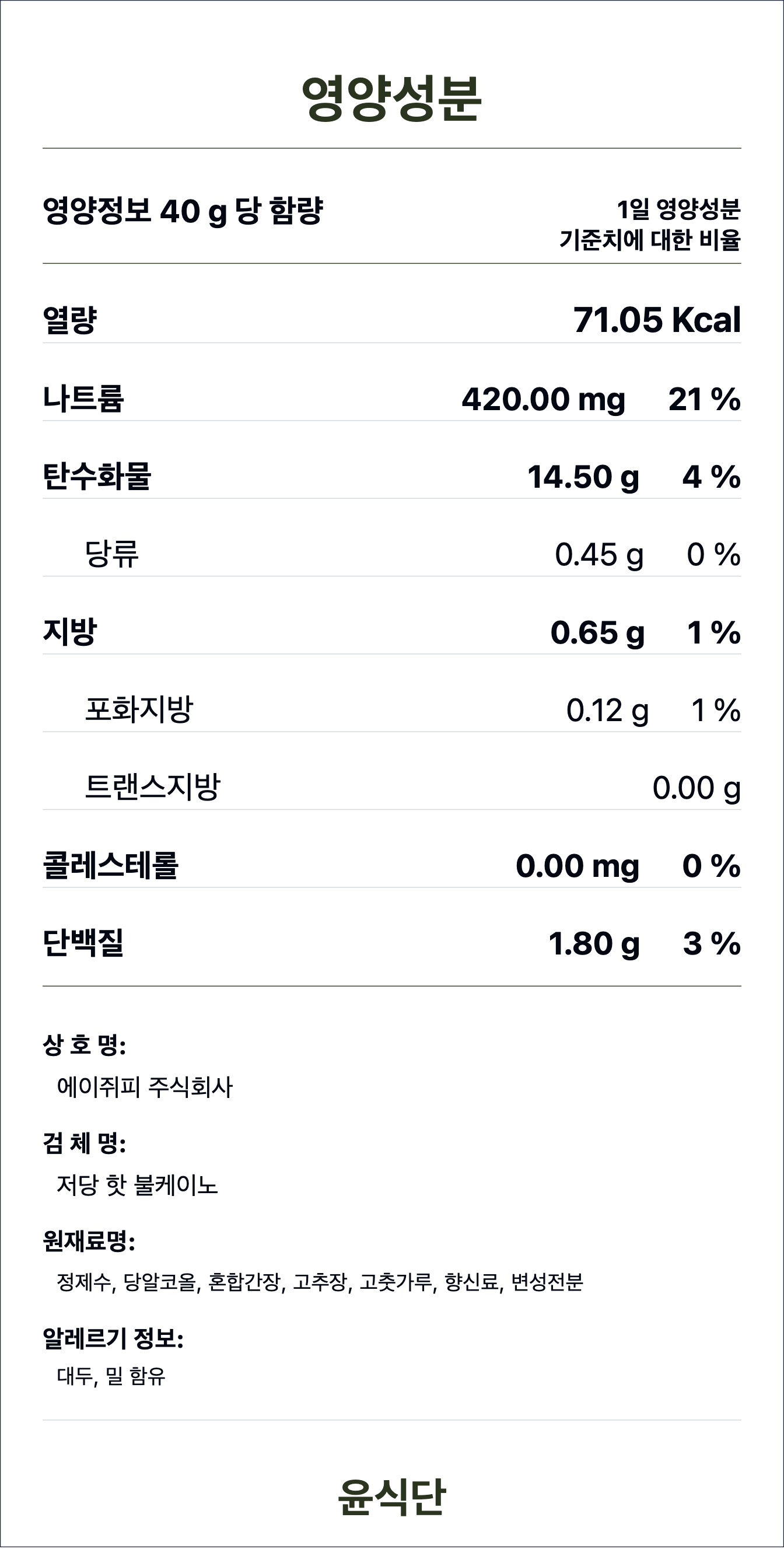Screen dimensions: 784x1549
Task: Select the 탄수화물 row label
Action: [x=96, y=476]
